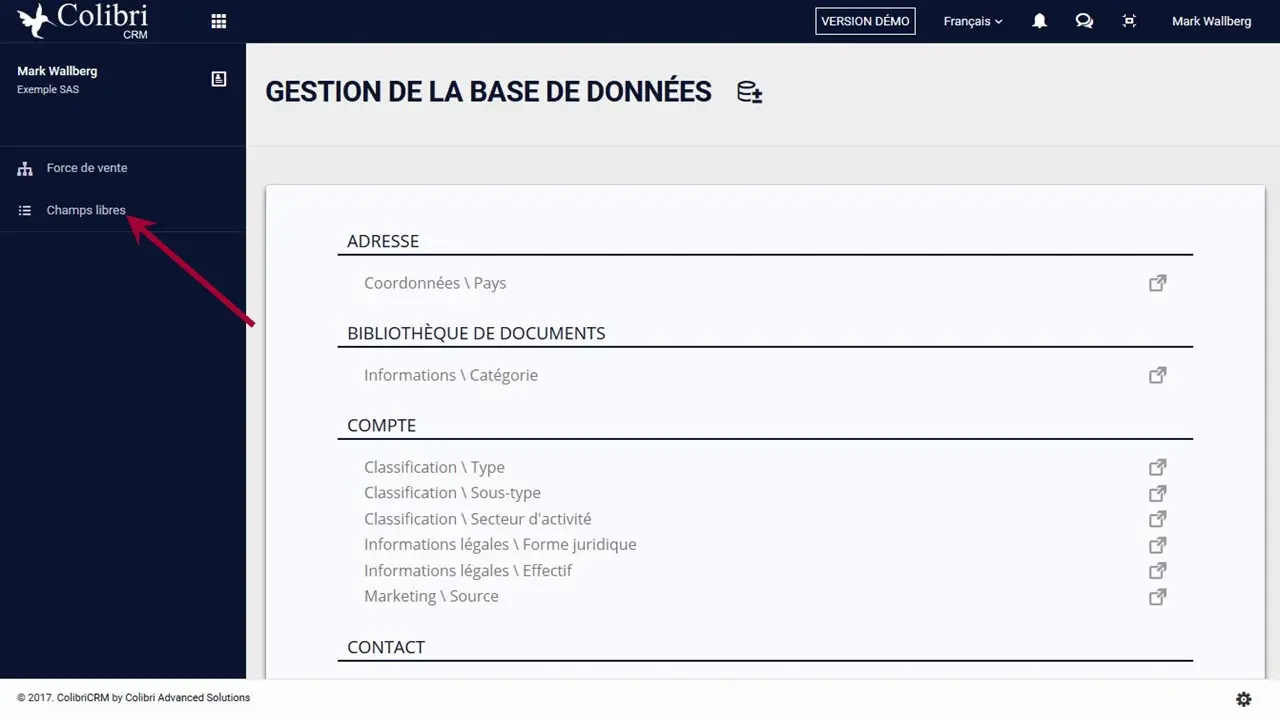The image size is (1280, 720).
Task: Open the chat messages icon
Action: 1084,21
